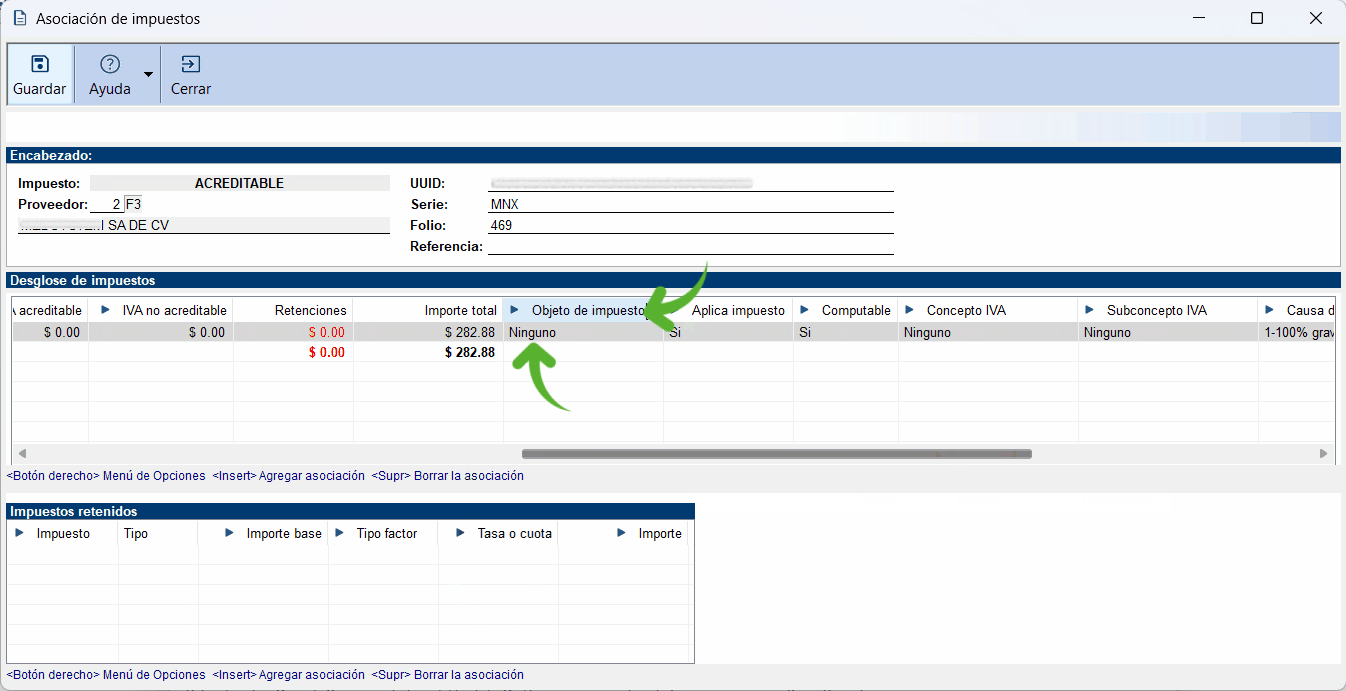Click the Subconcepto IVA column arrow
Screen dimensions: 1346x691
point(1090,310)
